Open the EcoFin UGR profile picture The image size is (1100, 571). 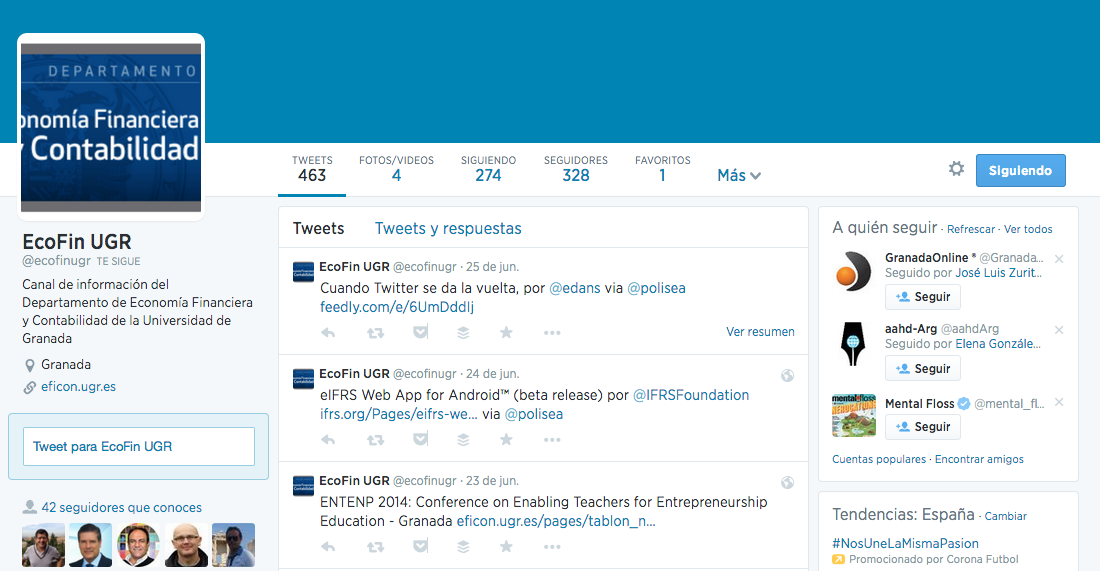[111, 125]
